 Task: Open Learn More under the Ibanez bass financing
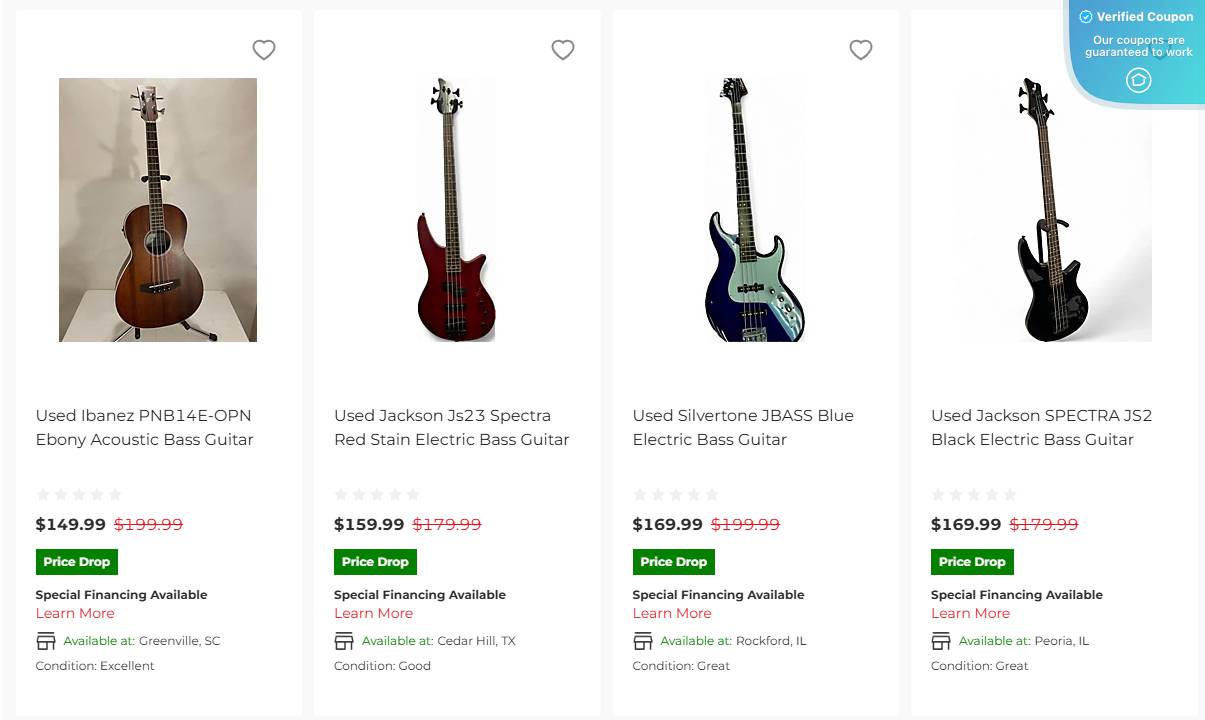[74, 613]
